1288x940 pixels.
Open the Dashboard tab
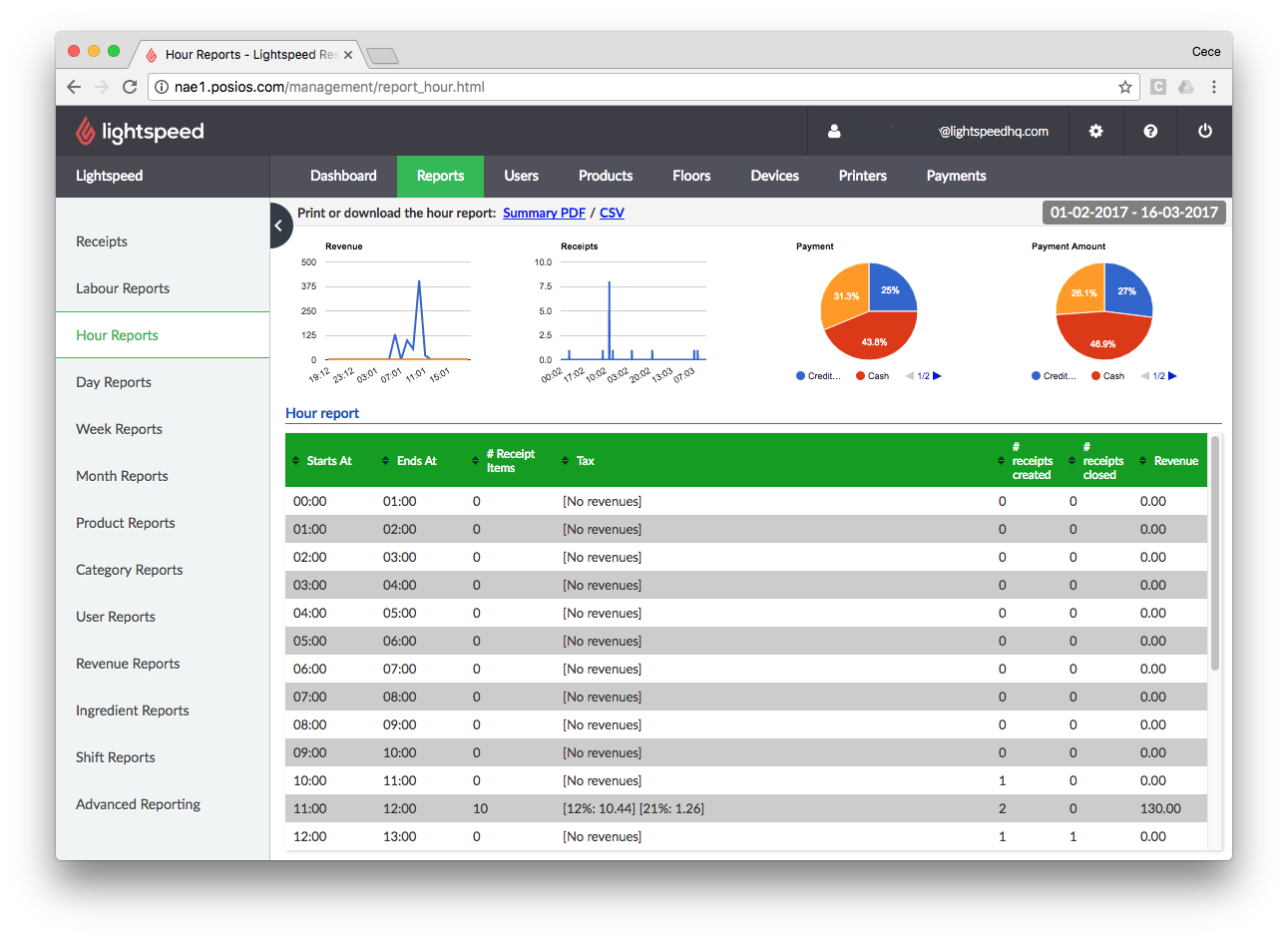click(343, 176)
